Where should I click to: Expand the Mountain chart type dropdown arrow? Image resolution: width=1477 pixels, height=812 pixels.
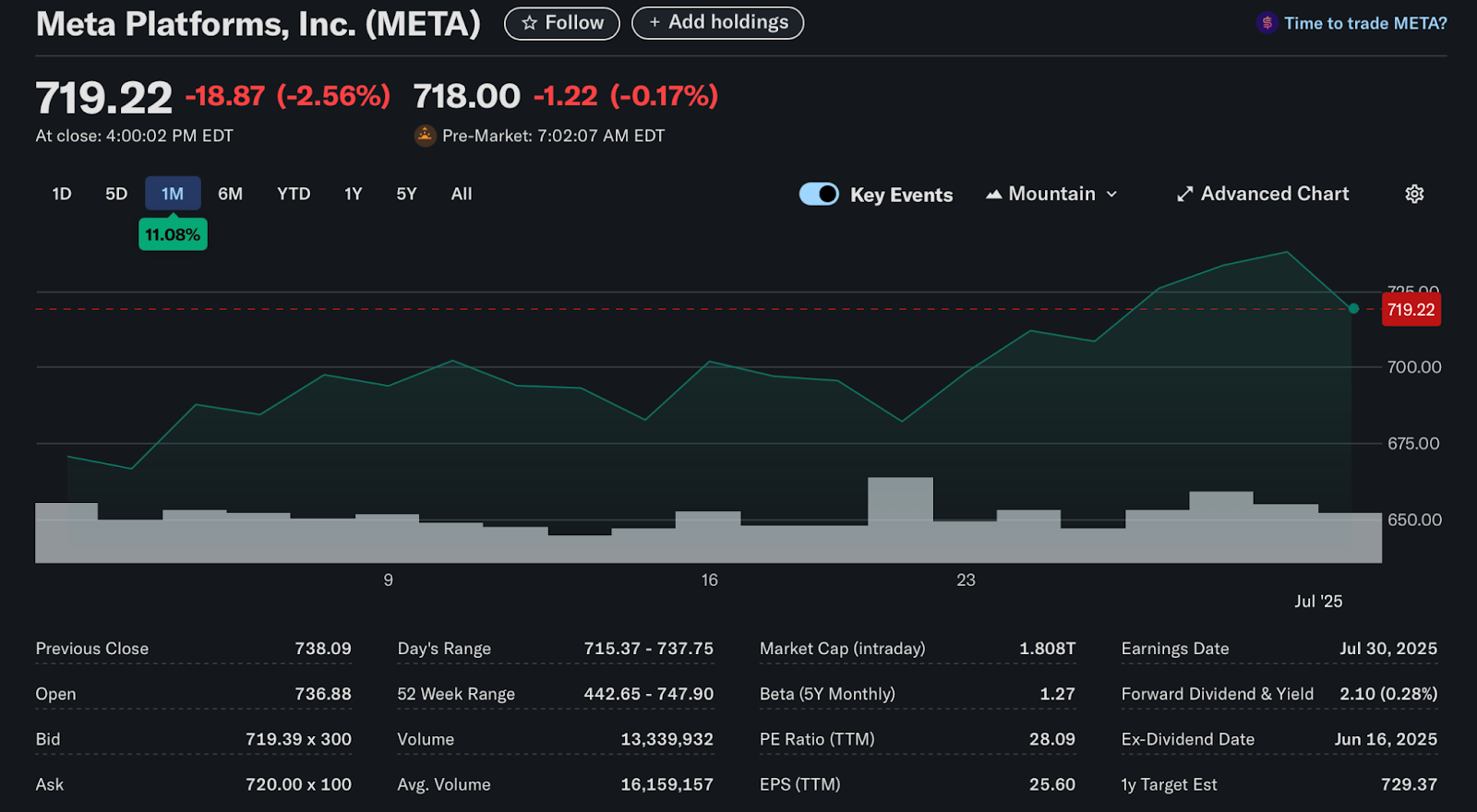tap(1111, 195)
